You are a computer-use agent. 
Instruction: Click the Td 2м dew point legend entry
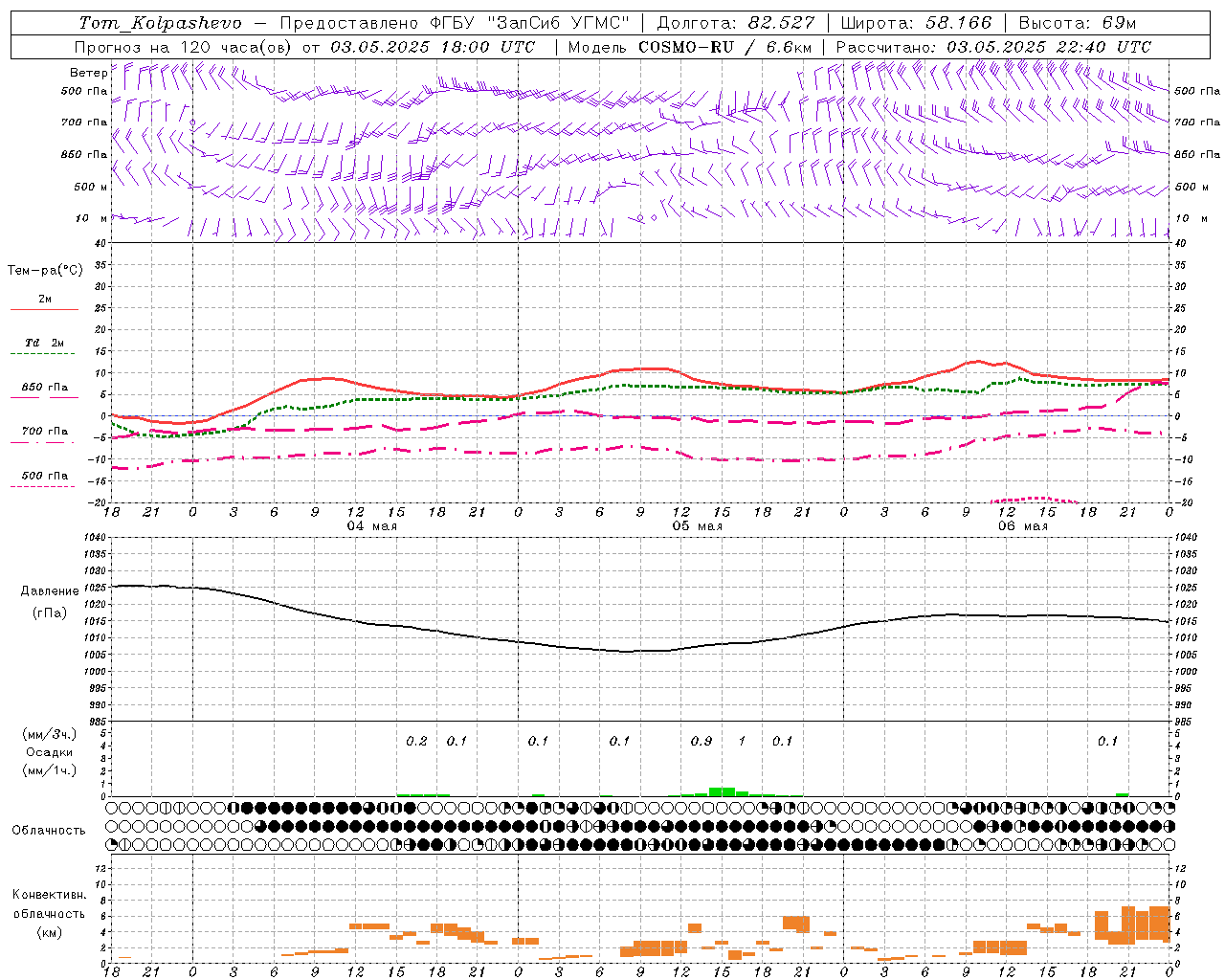45,343
